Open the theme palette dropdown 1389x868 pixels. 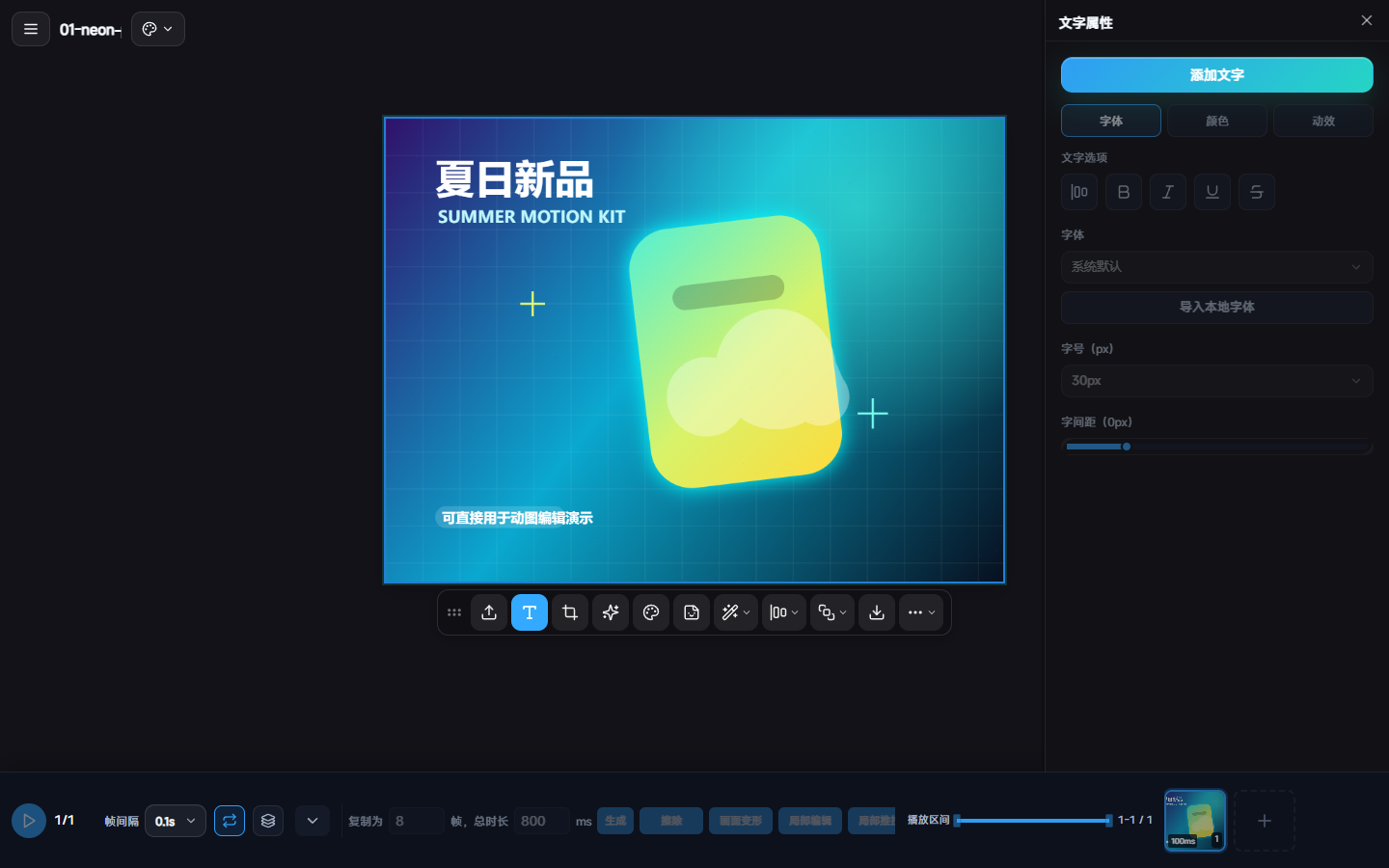pos(157,29)
